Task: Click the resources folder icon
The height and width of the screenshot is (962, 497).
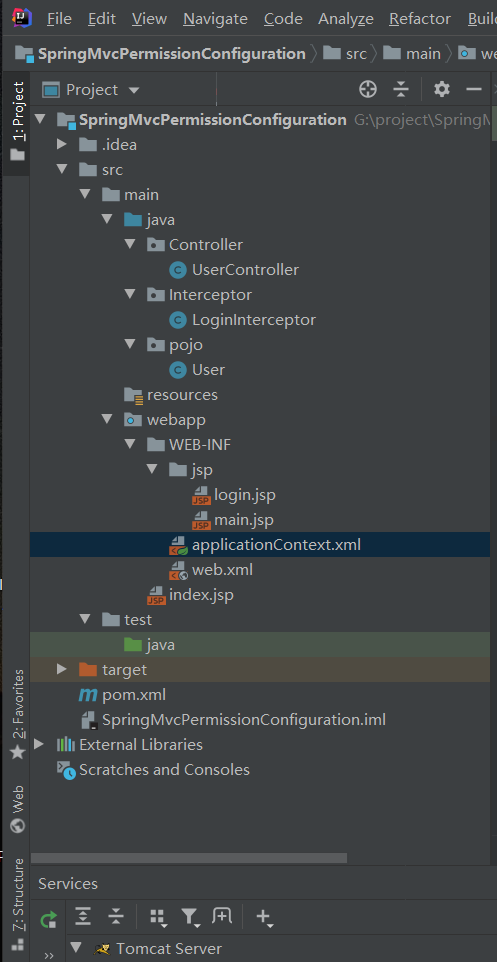Action: pos(133,395)
